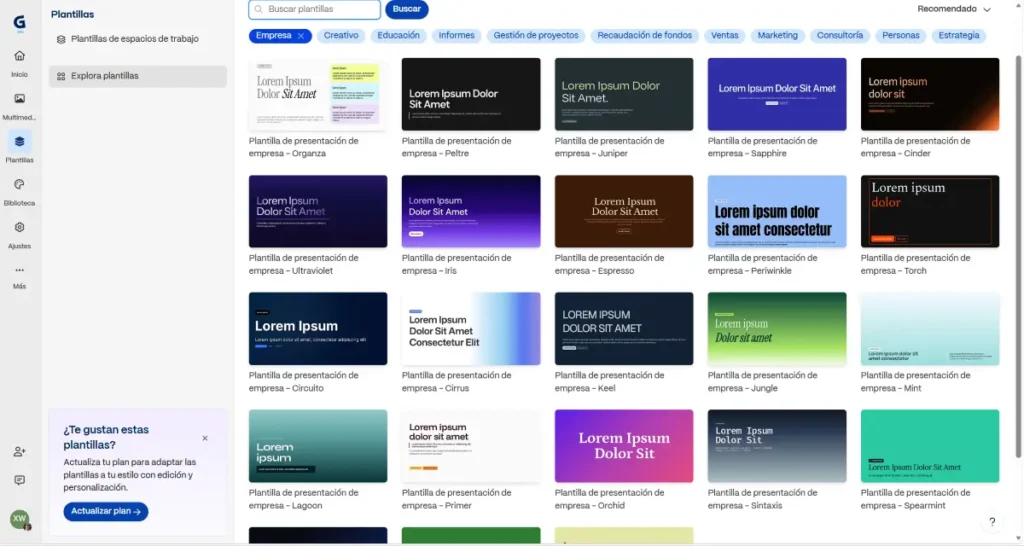Filter by Educación category
The image size is (1024, 546).
[398, 36]
